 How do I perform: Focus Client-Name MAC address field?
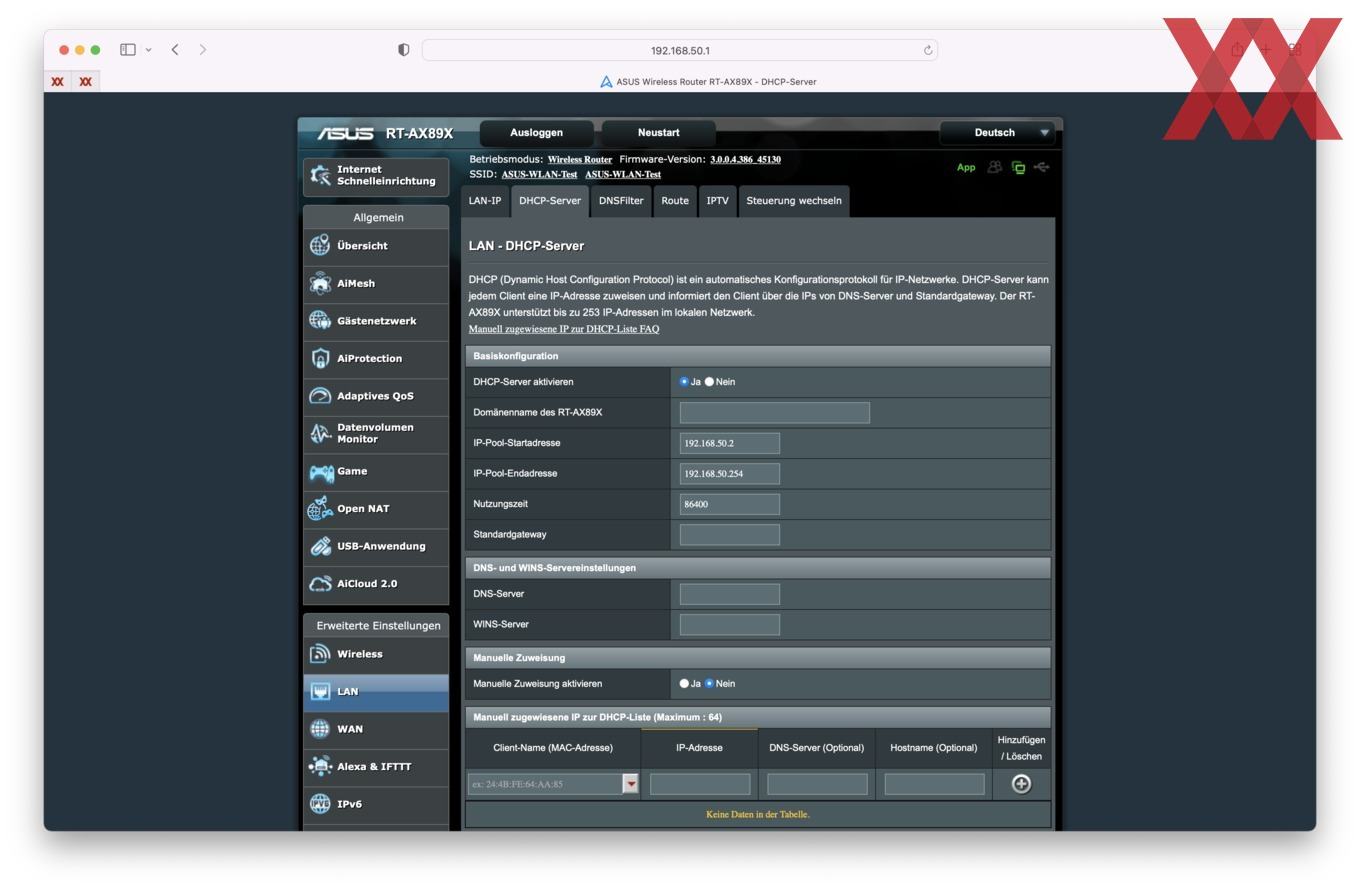point(545,784)
